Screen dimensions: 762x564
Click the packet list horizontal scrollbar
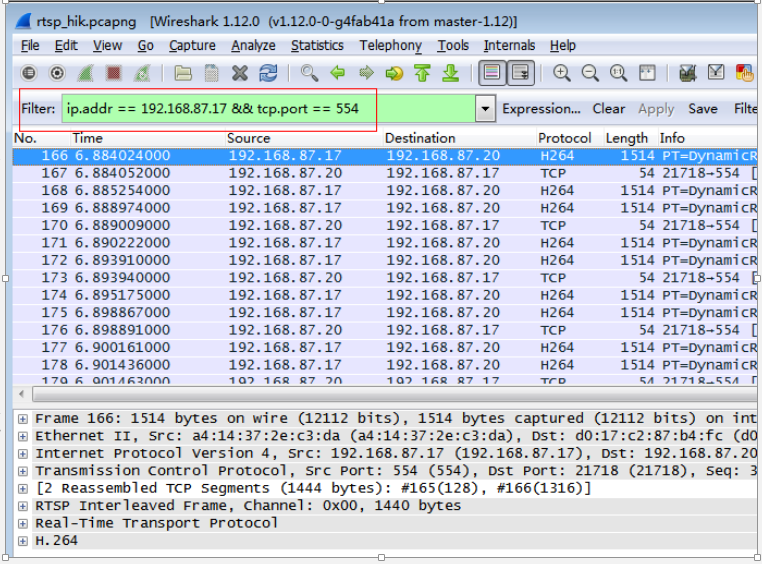click(x=395, y=394)
